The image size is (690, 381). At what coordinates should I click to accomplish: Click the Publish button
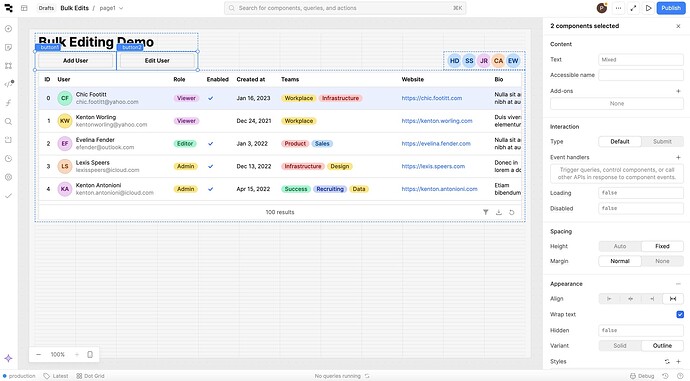tap(671, 8)
